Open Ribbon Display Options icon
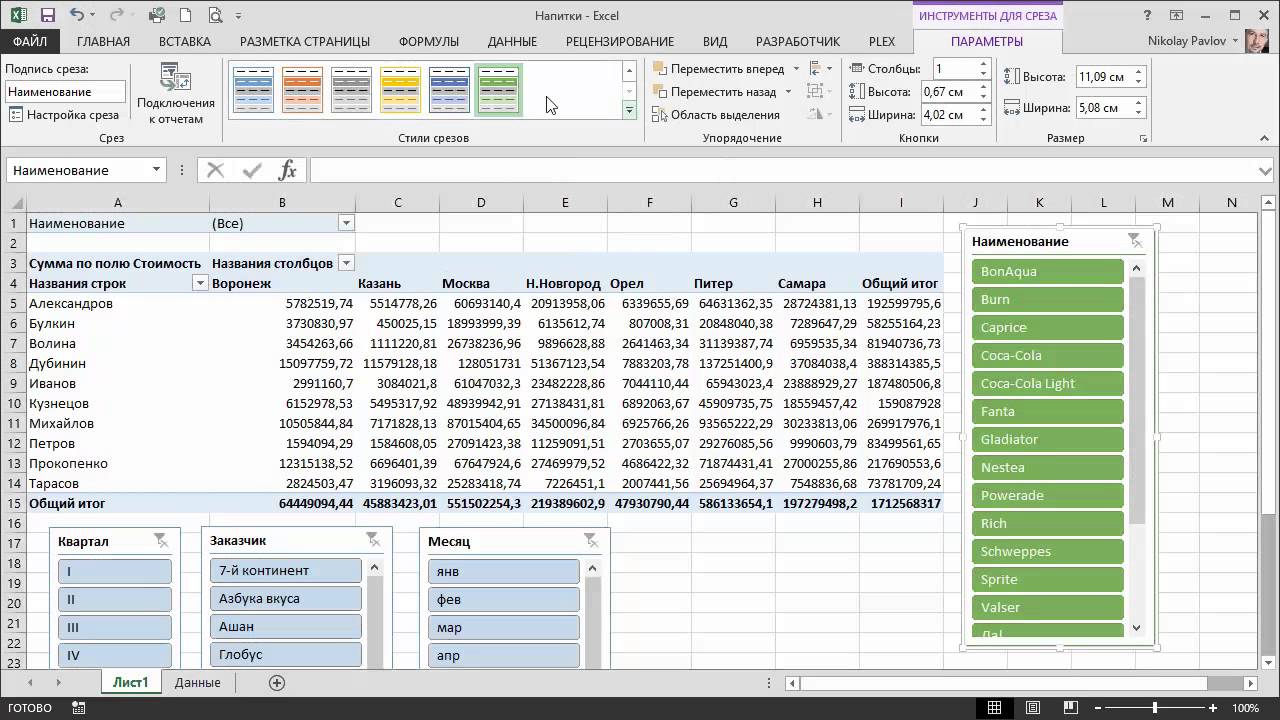Viewport: 1280px width, 720px height. (1176, 15)
